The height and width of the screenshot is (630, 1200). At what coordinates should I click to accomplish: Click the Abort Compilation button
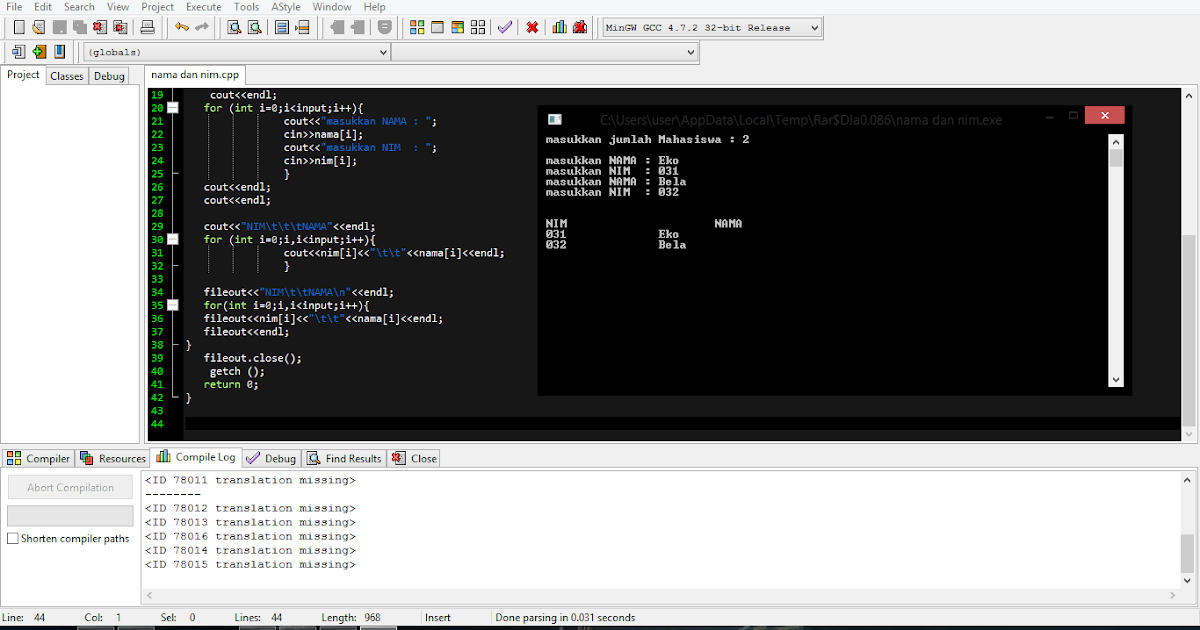[x=70, y=487]
